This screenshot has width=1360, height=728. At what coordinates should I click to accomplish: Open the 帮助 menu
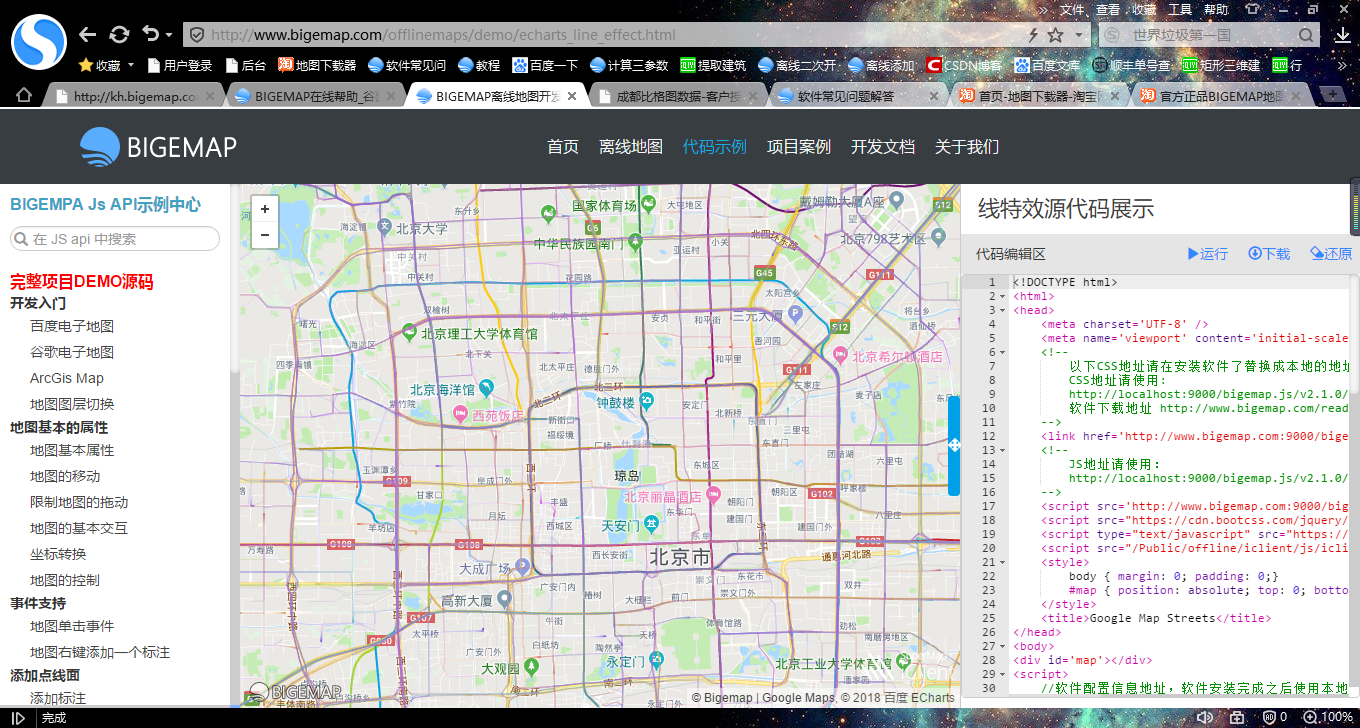coord(1216,9)
